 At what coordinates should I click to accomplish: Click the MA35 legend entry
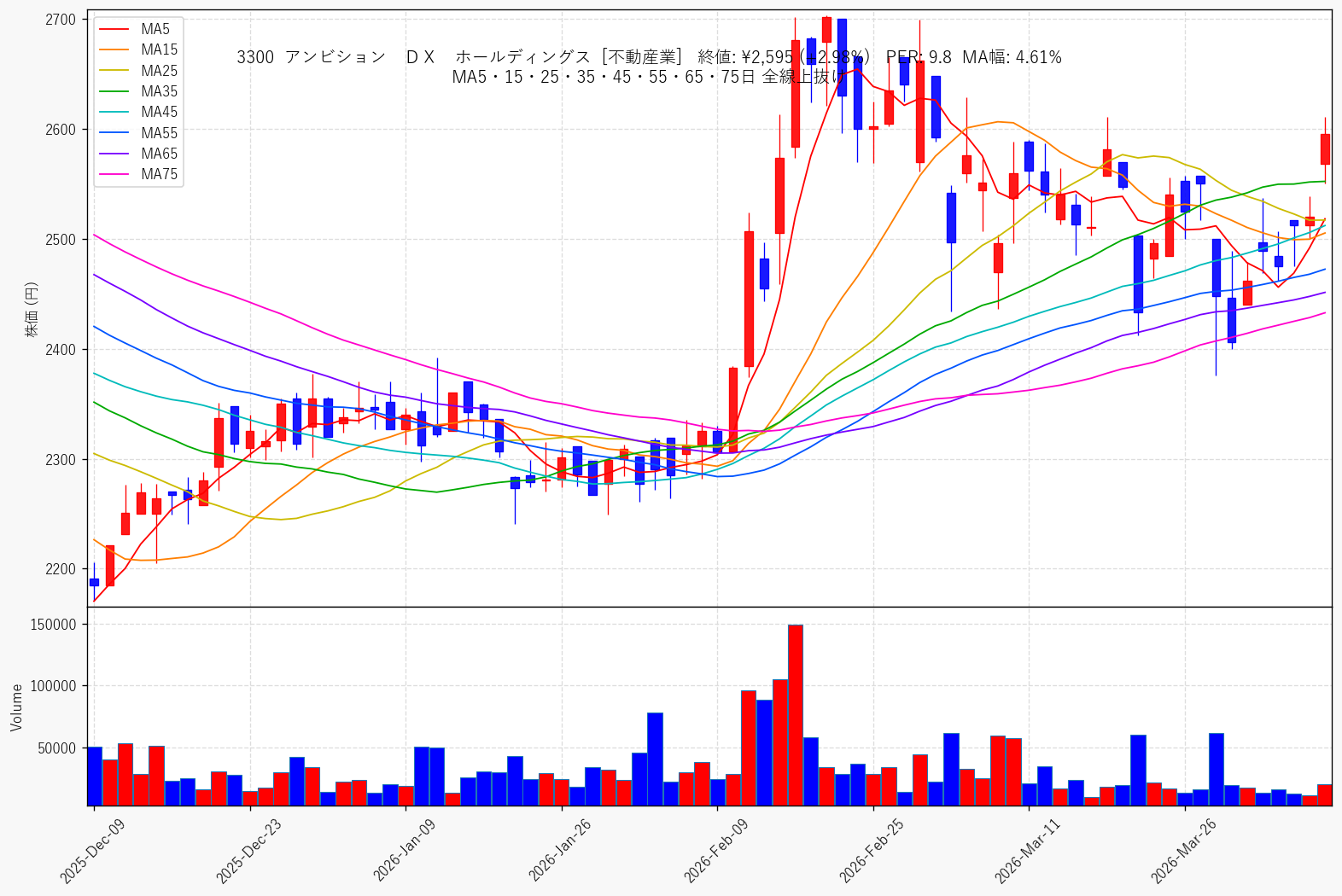pyautogui.click(x=138, y=91)
